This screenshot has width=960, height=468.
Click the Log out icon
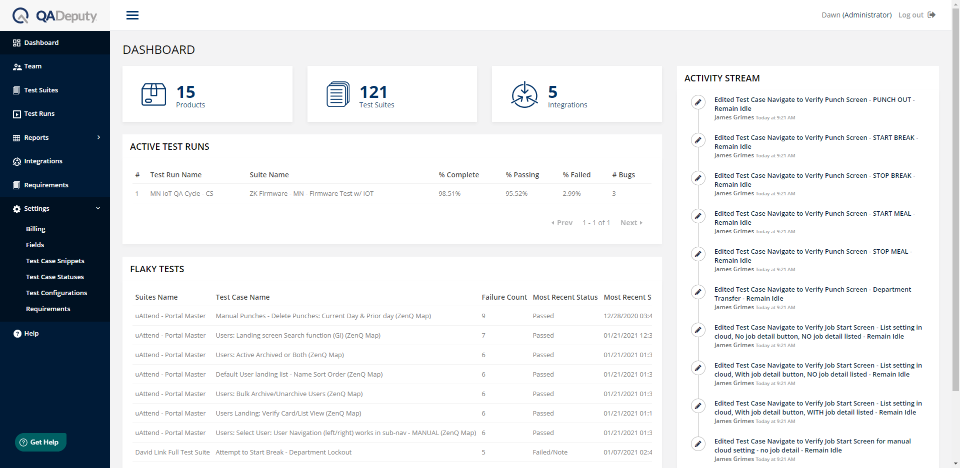coord(932,15)
